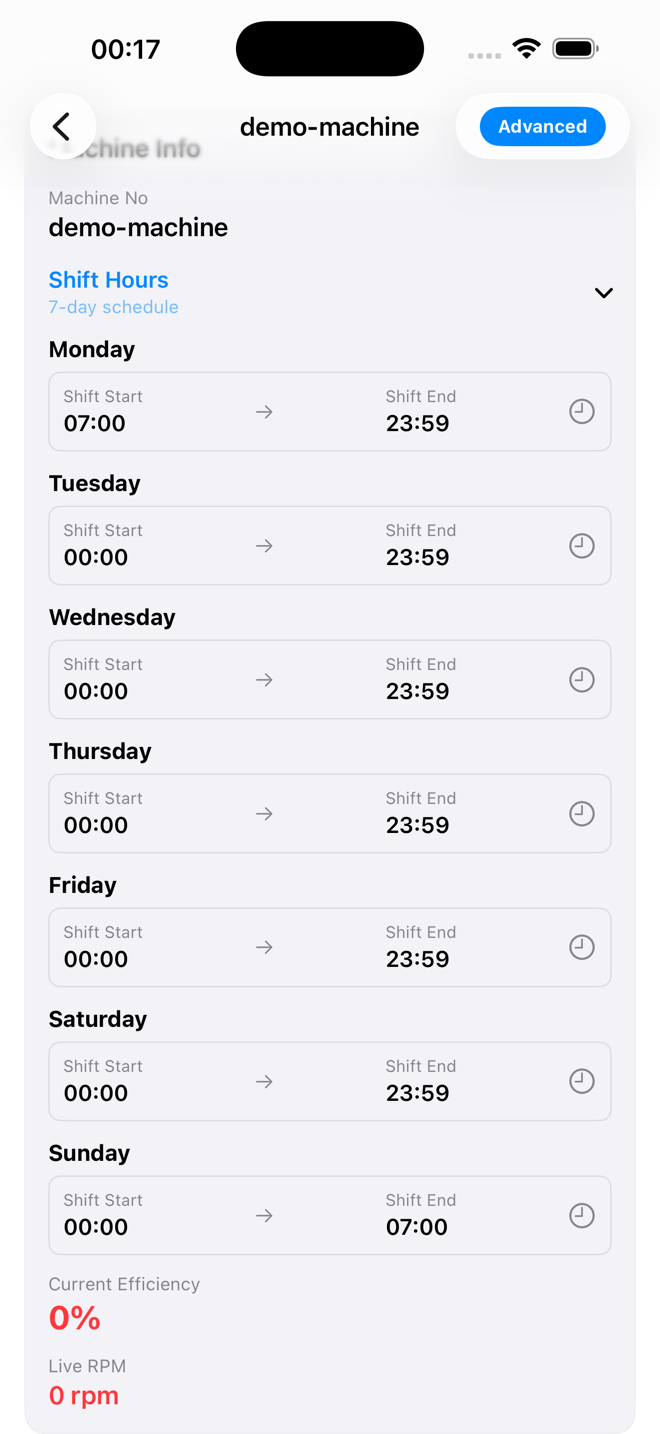Image resolution: width=660 pixels, height=1434 pixels.
Task: Tap Saturday's clock icon
Action: tap(582, 1081)
